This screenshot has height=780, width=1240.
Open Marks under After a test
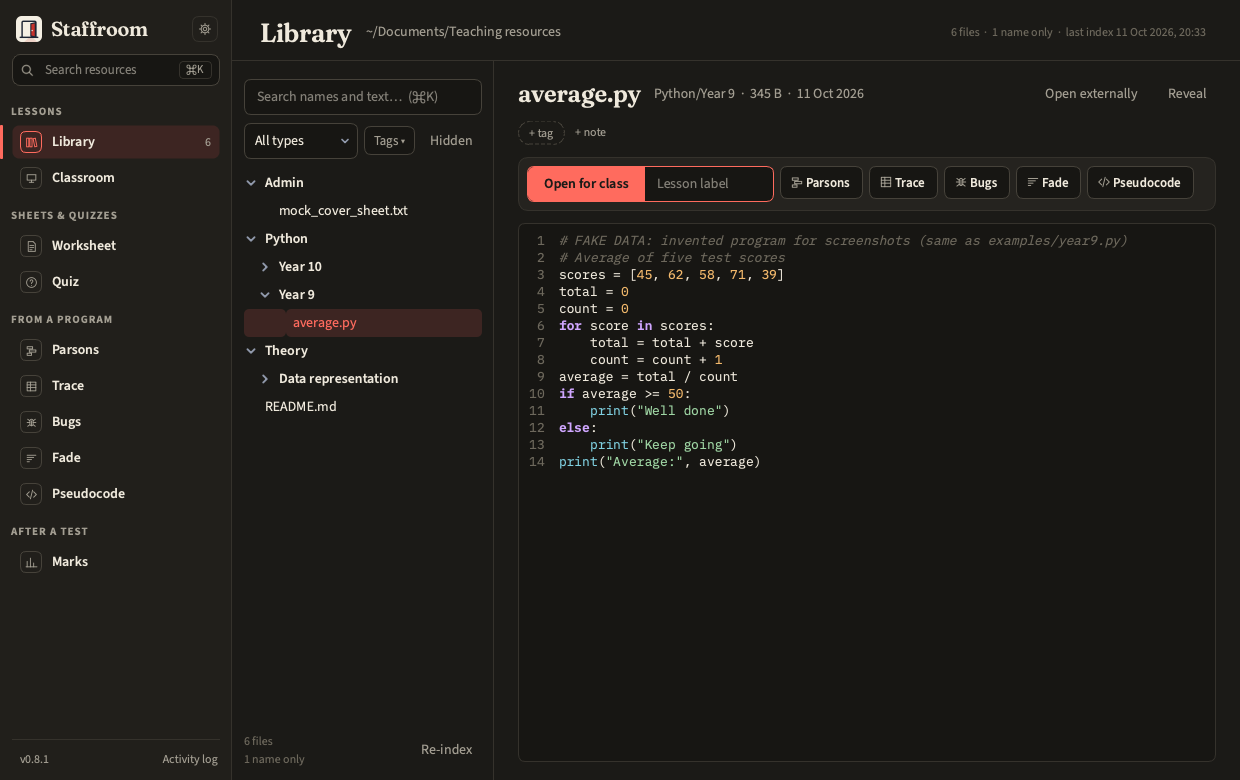tap(116, 562)
